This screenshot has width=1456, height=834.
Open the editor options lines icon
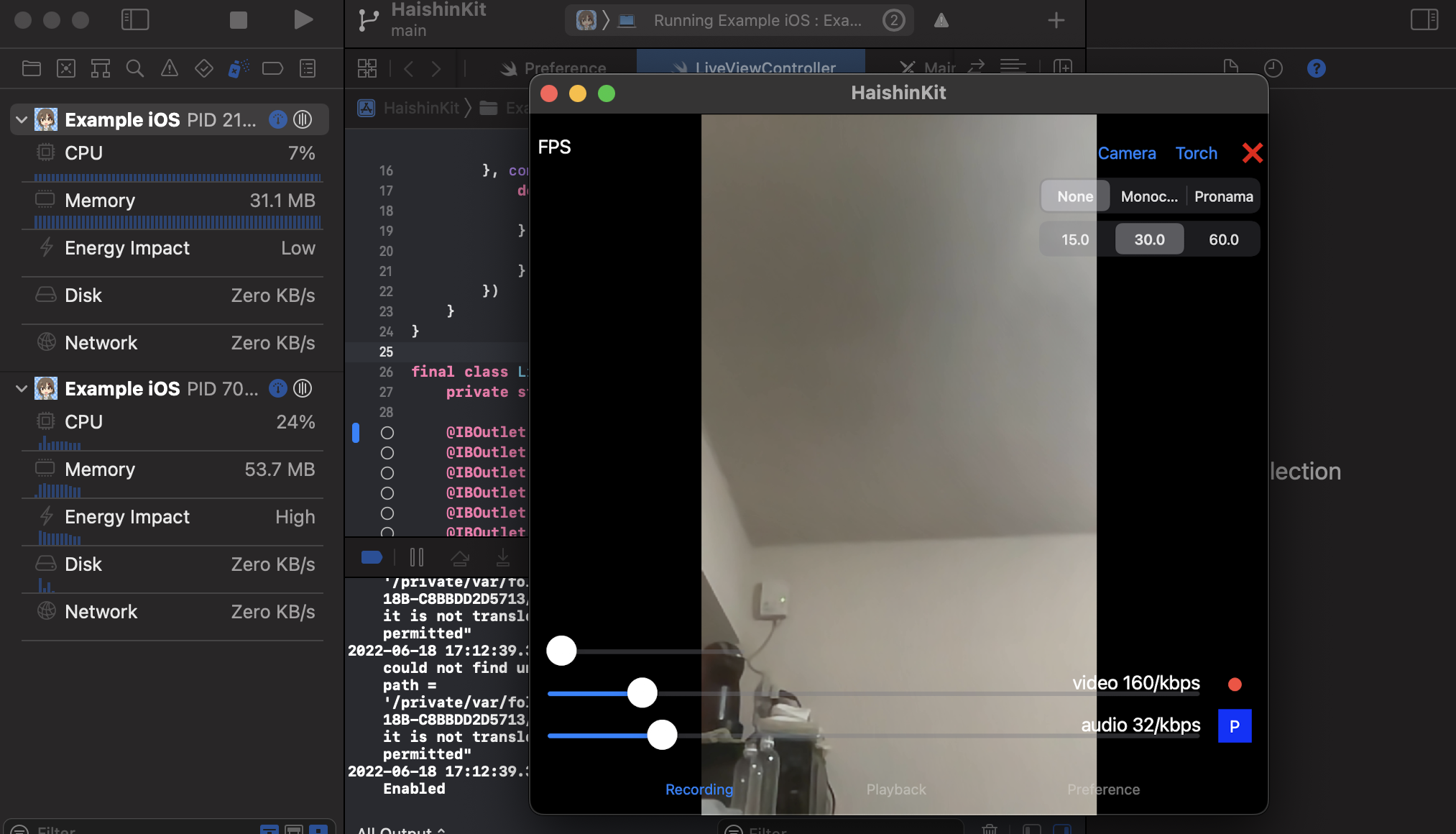(x=1013, y=67)
